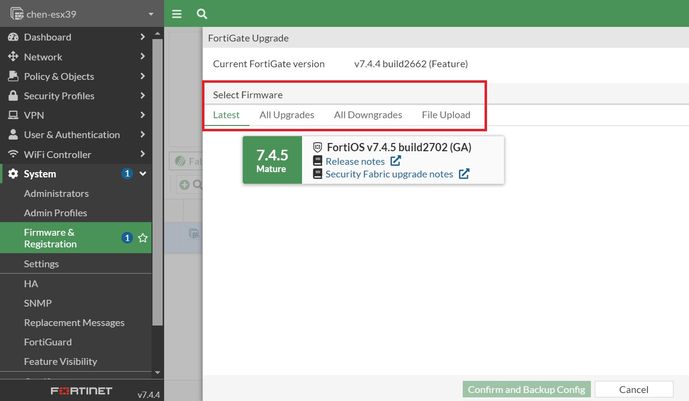The width and height of the screenshot is (689, 401).
Task: Click the Network arrows icon
Action: pos(13,57)
